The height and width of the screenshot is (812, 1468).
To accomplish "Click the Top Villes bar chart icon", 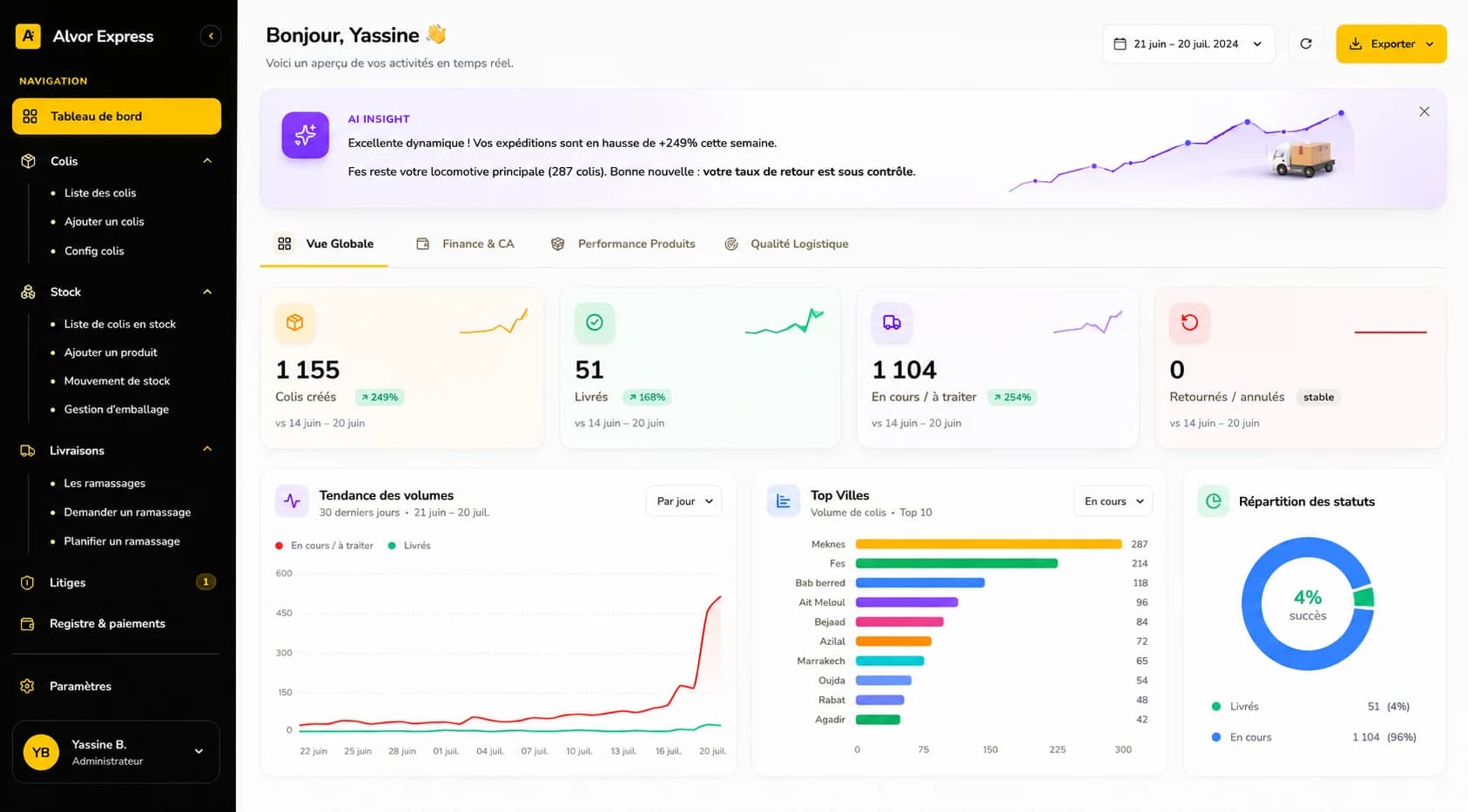I will [x=783, y=501].
